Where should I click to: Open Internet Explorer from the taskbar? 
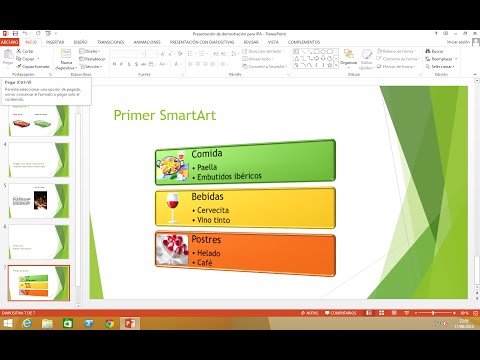27,323
